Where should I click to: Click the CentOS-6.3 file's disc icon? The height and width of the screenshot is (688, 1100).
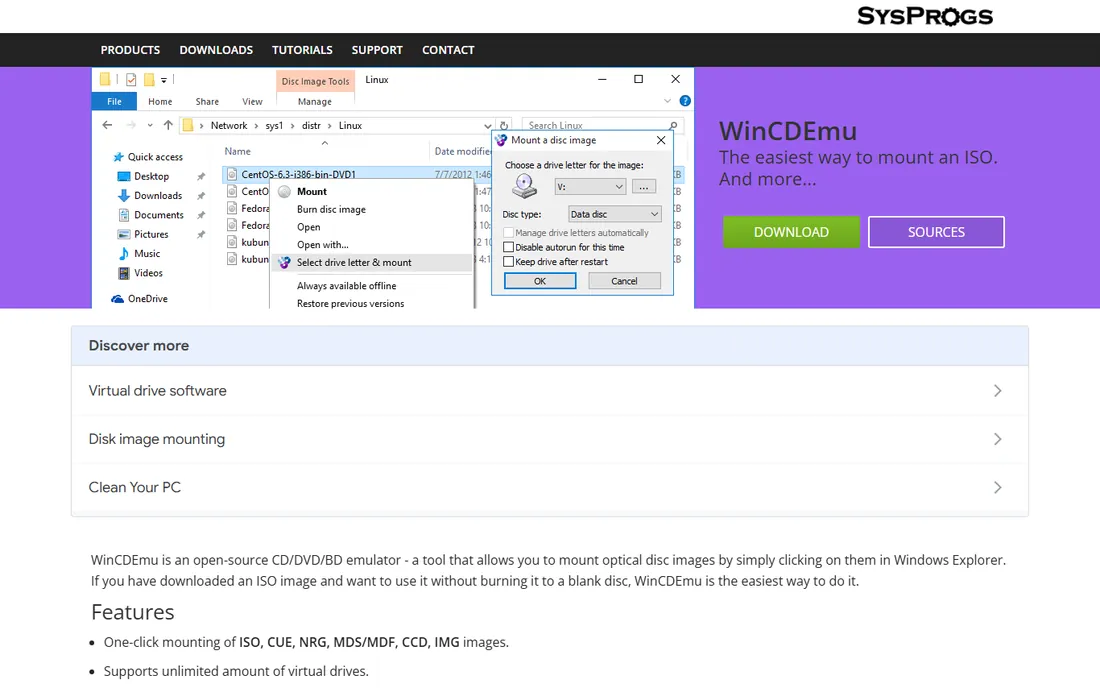click(232, 174)
